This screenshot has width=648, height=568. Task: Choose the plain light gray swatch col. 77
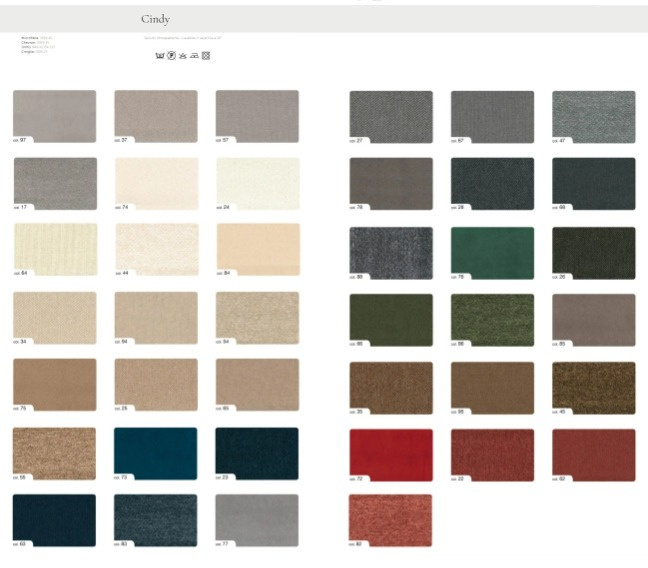coord(257,519)
